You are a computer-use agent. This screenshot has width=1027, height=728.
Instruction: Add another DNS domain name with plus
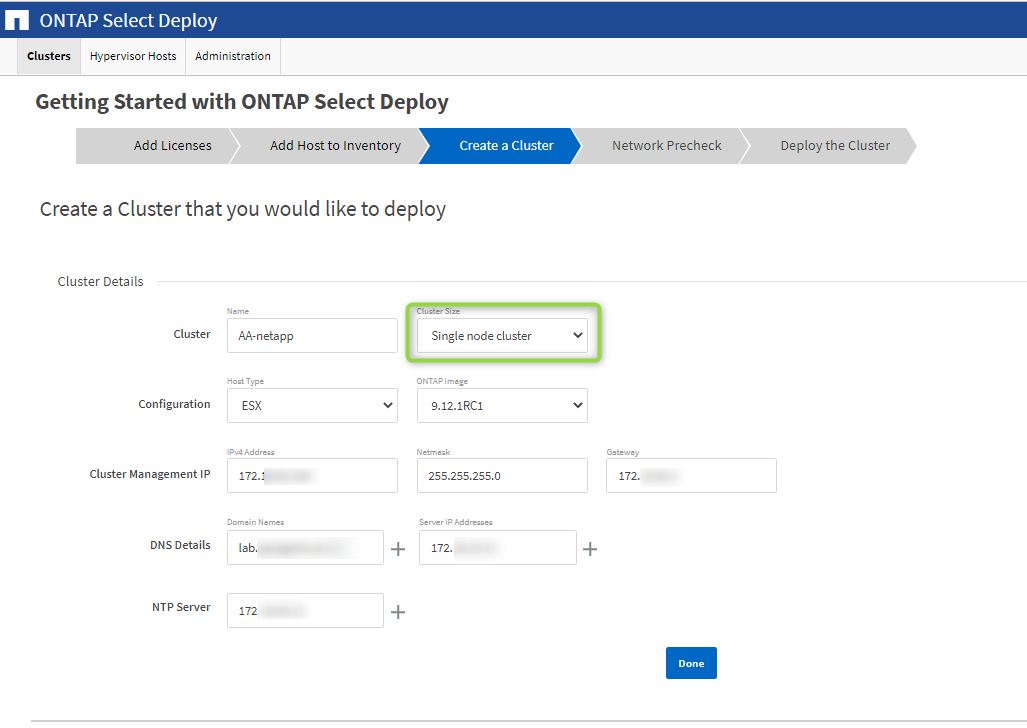click(397, 548)
